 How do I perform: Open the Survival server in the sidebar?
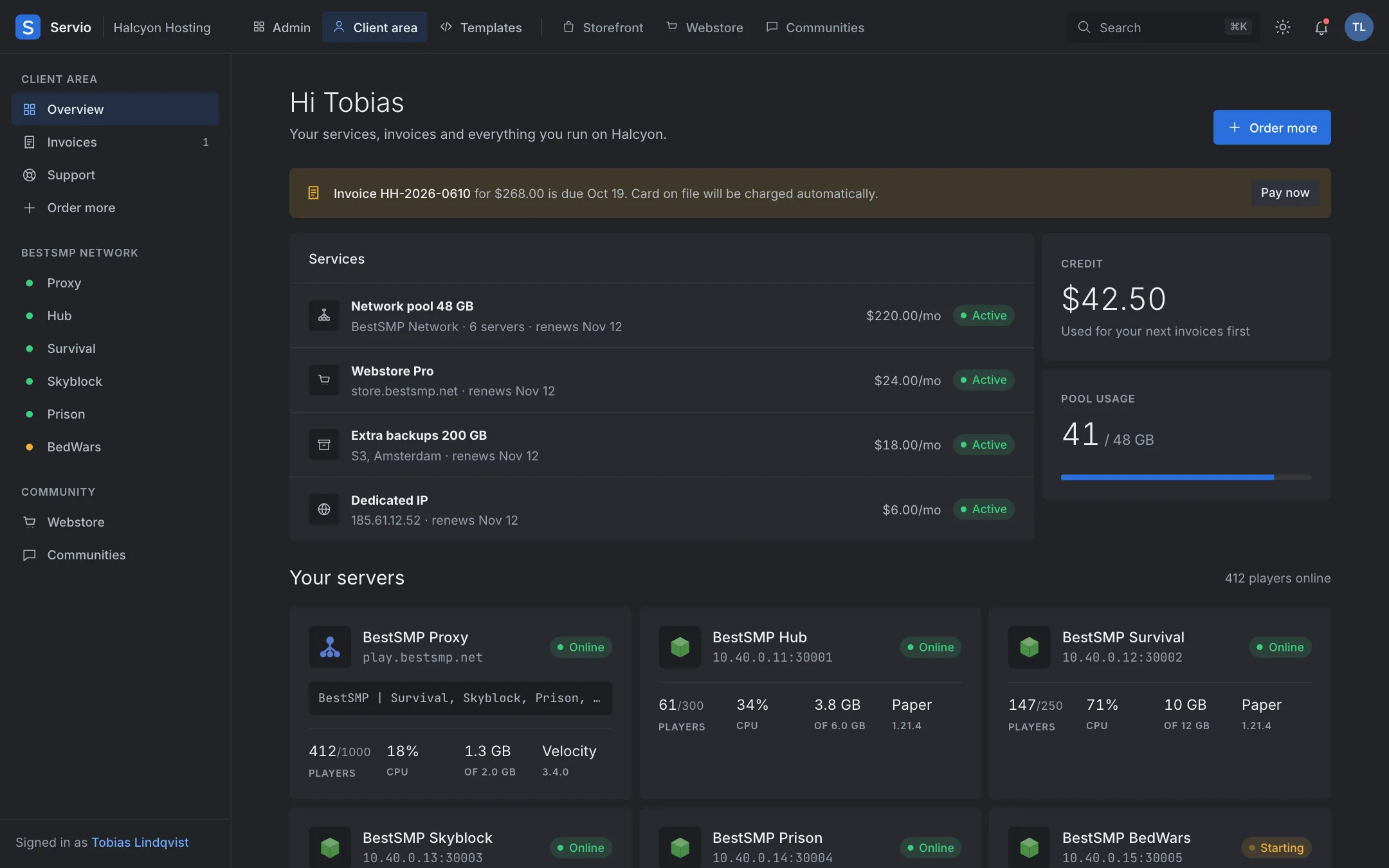pyautogui.click(x=115, y=348)
